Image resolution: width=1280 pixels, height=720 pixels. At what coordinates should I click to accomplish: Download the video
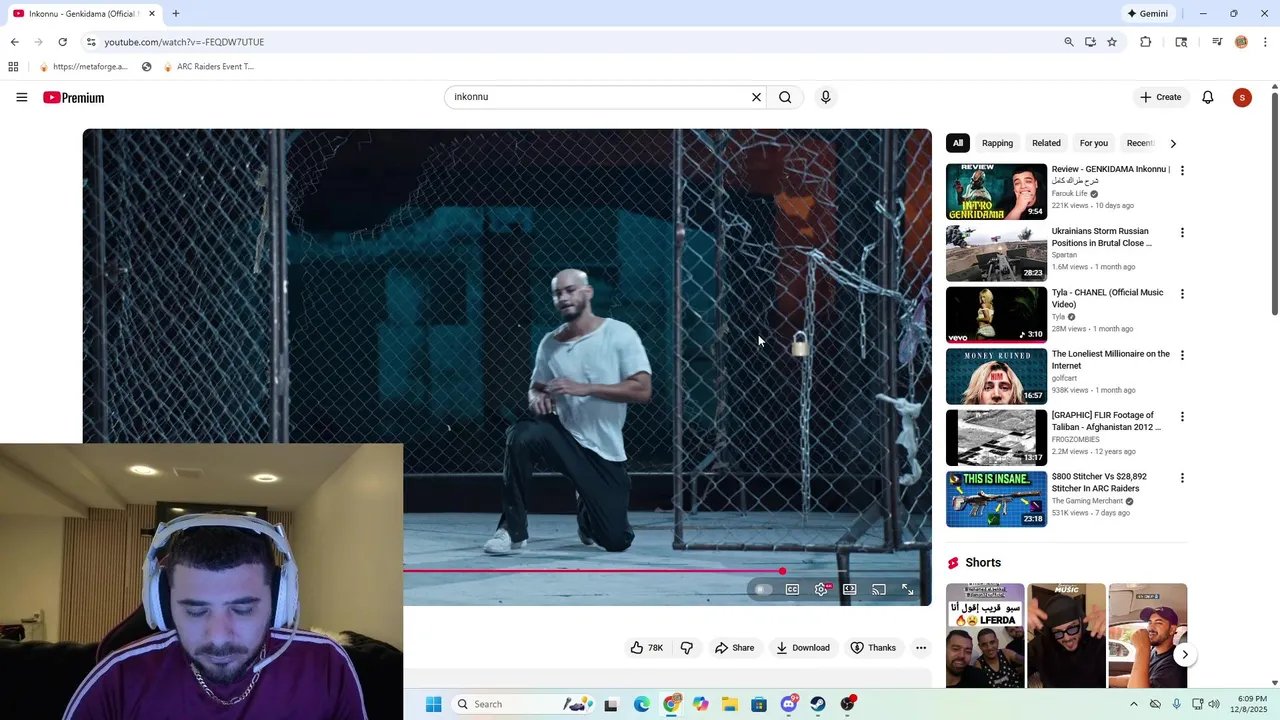803,648
